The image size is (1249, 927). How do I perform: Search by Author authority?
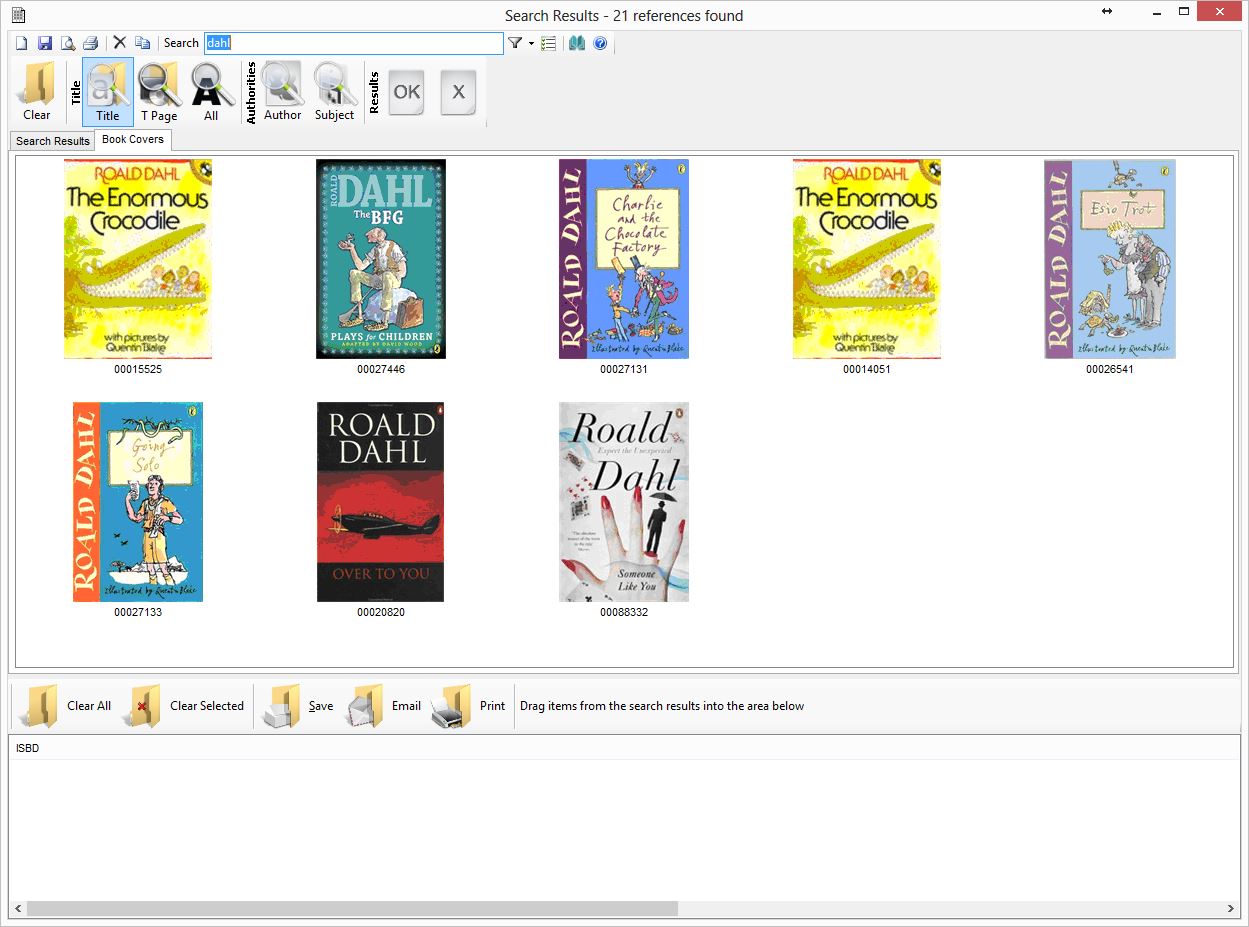tap(282, 92)
